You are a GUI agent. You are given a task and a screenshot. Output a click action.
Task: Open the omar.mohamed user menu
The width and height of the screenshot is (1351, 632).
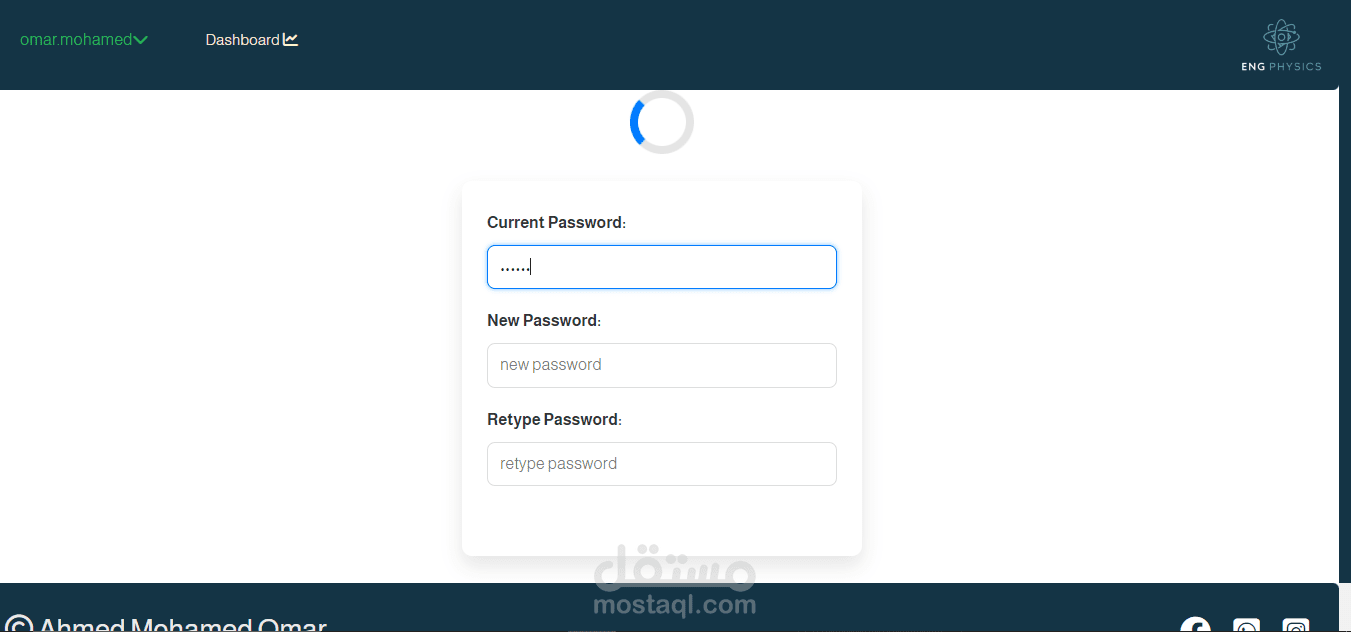84,40
